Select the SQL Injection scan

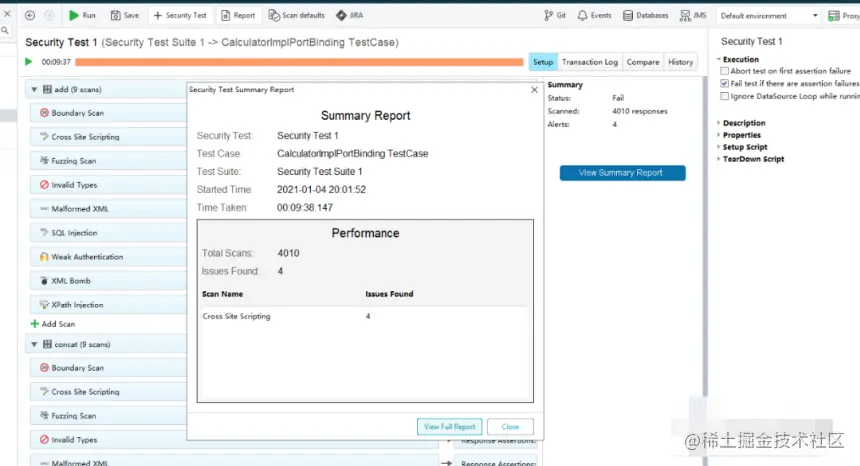109,232
